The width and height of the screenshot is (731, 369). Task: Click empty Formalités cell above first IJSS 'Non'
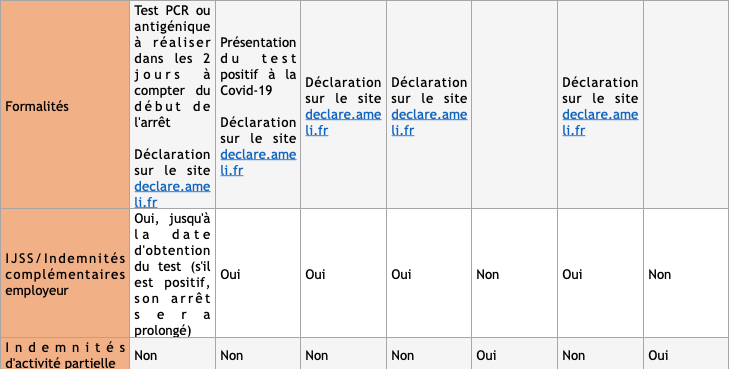514,105
